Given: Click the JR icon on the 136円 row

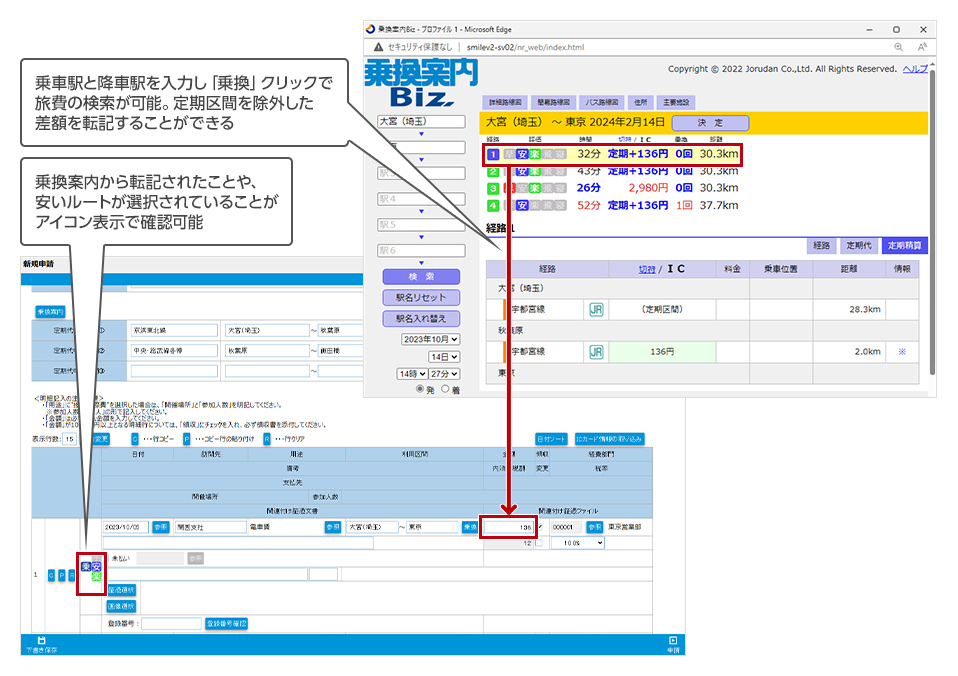Looking at the screenshot, I should tap(597, 352).
